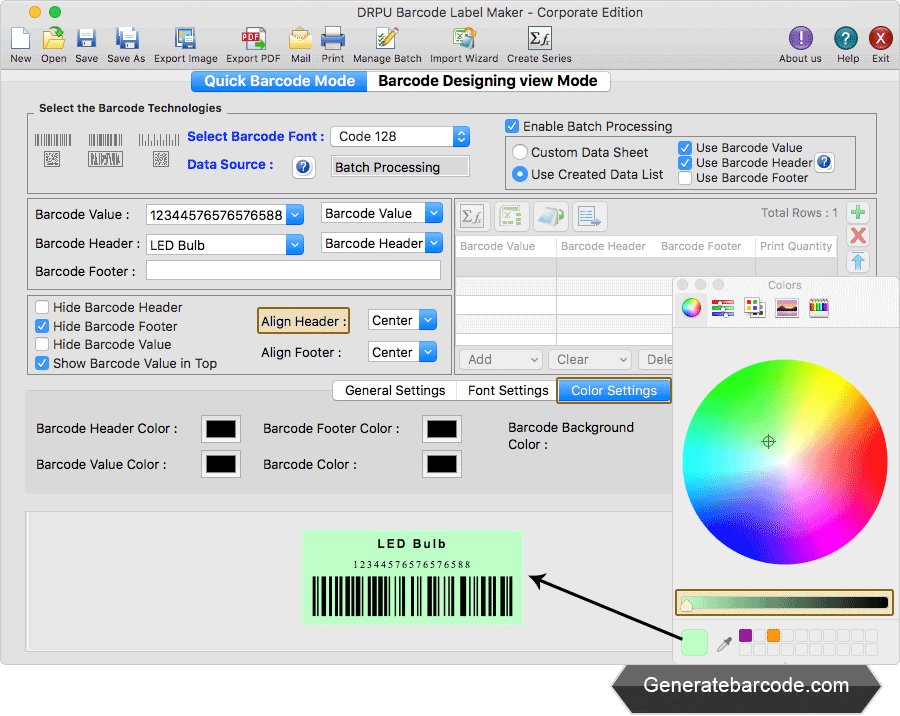Expand the Add dropdown below data list
Viewport: 900px width, 716px height.
coord(501,359)
